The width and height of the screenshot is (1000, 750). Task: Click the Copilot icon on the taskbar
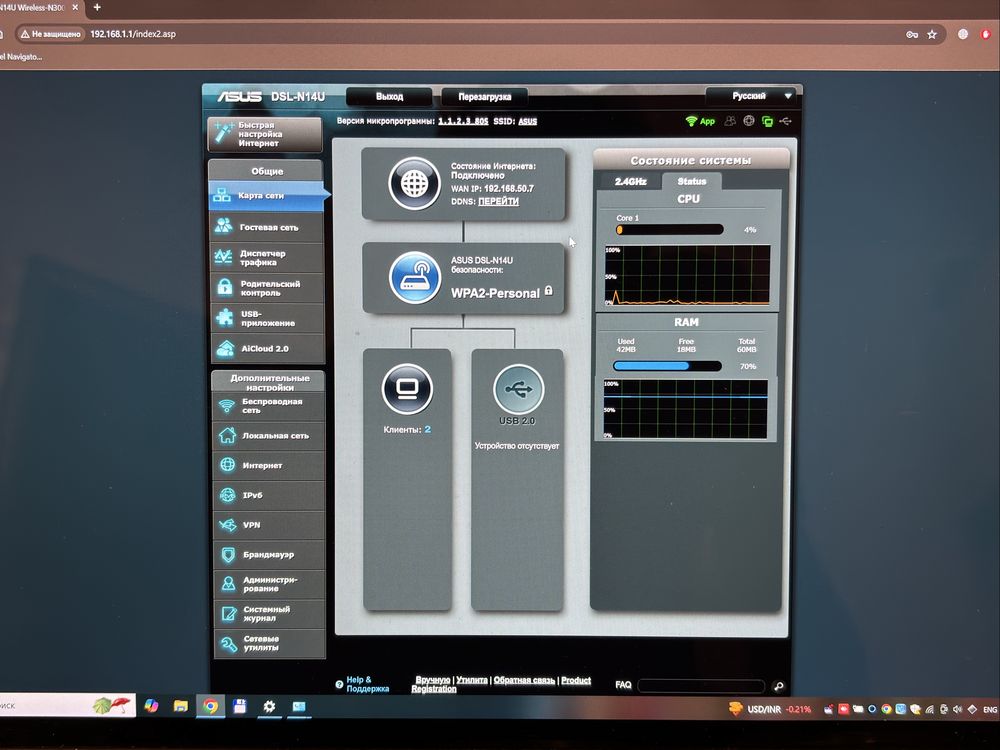151,706
